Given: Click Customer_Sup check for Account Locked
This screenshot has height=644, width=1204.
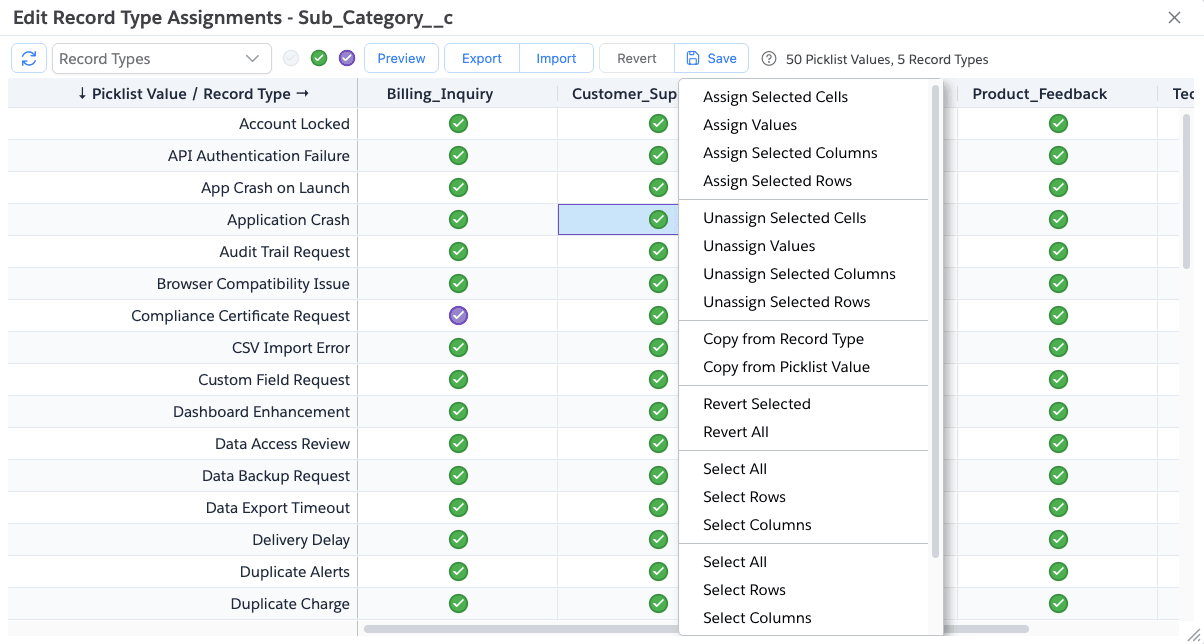Looking at the screenshot, I should point(658,124).
